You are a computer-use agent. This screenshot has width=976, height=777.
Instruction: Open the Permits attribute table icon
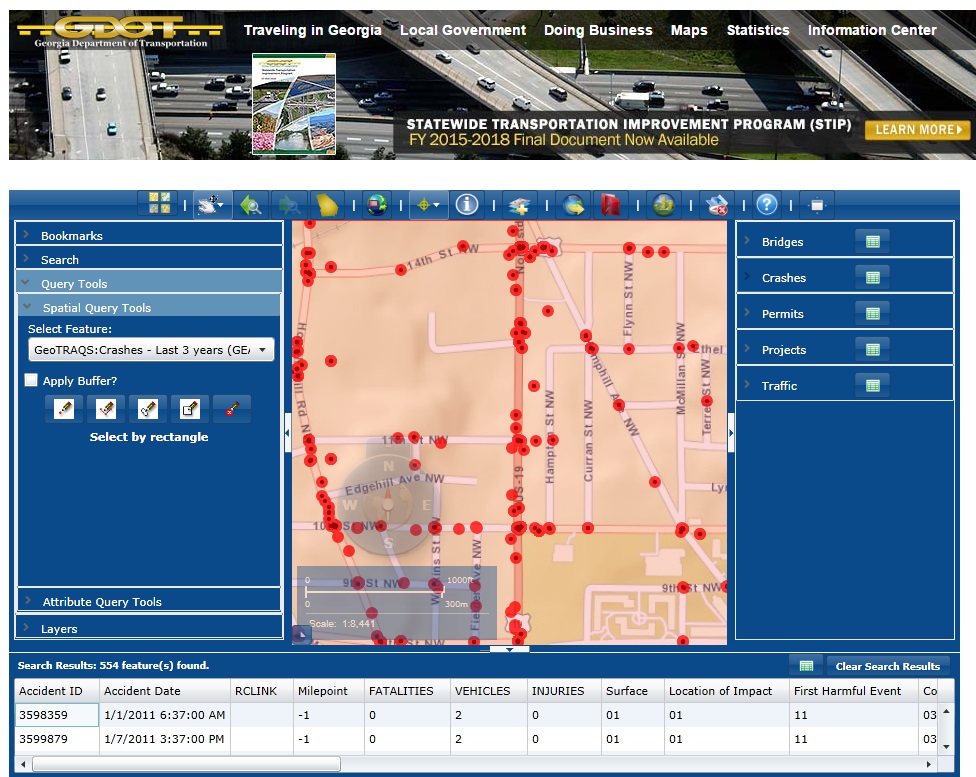click(x=873, y=314)
